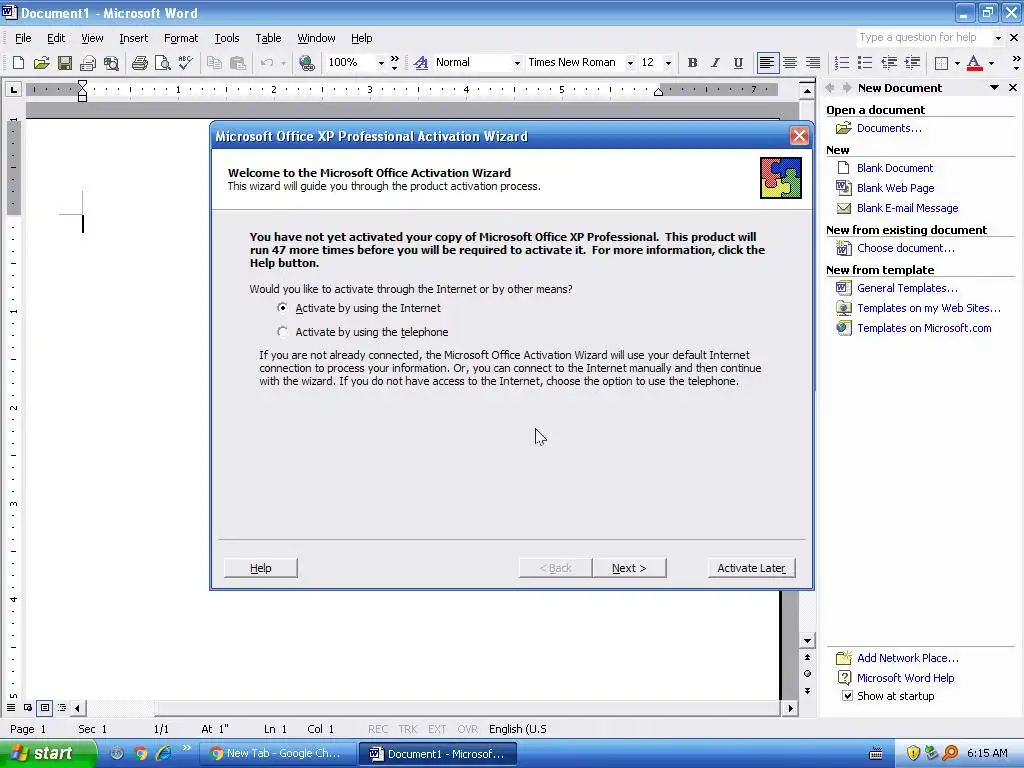The width and height of the screenshot is (1024, 768).
Task: Open the Times New Roman font dropdown
Action: click(x=630, y=63)
